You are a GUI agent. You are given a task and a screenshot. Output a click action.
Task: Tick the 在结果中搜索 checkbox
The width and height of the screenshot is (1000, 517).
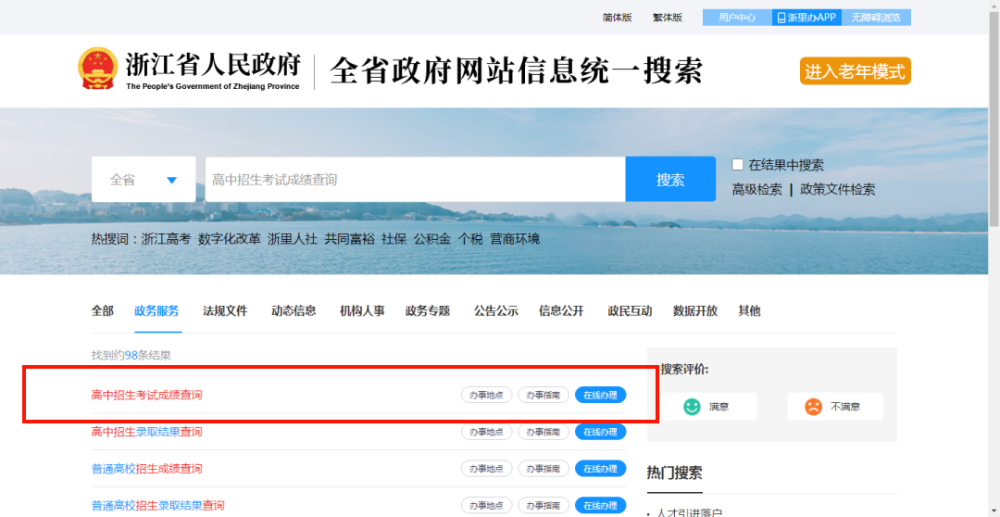point(738,164)
